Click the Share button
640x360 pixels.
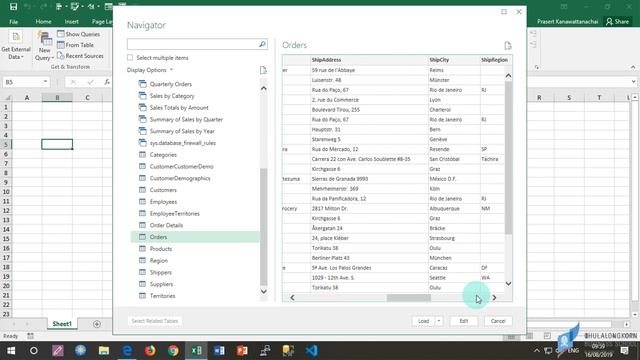point(617,21)
